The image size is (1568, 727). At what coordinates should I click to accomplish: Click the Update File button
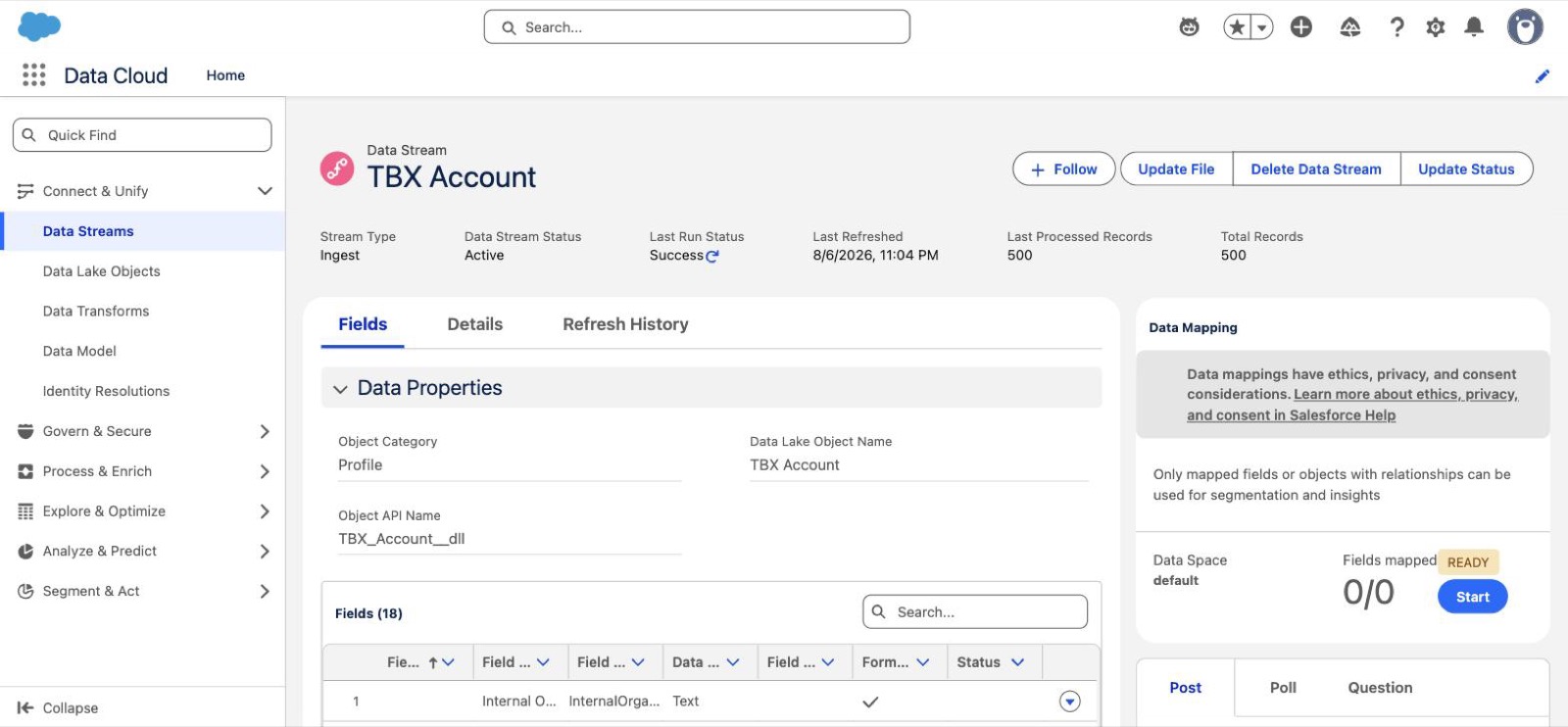pos(1176,170)
